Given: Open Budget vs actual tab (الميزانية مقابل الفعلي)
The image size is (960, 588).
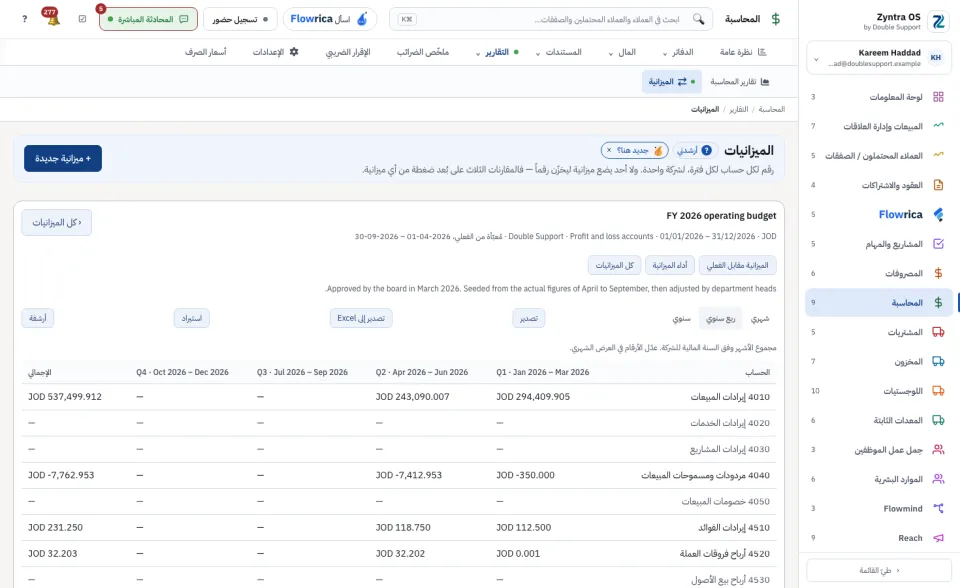Looking at the screenshot, I should tap(737, 265).
